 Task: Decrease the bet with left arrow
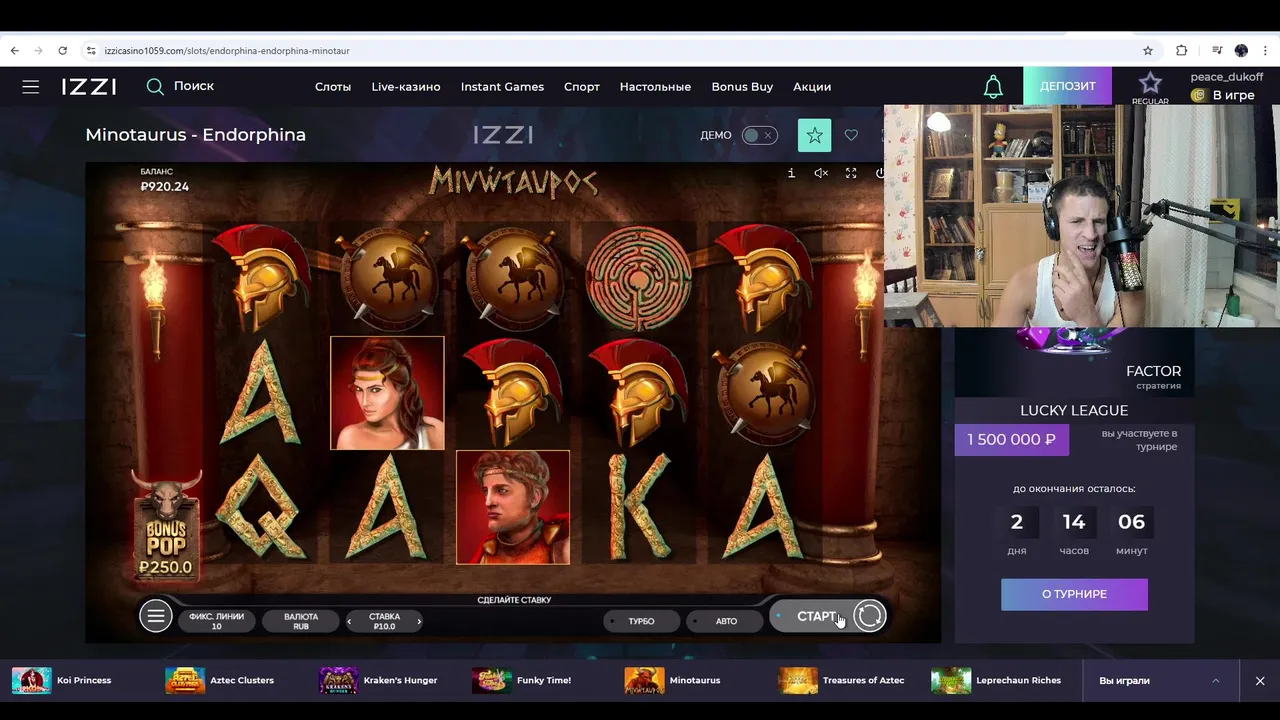[349, 621]
